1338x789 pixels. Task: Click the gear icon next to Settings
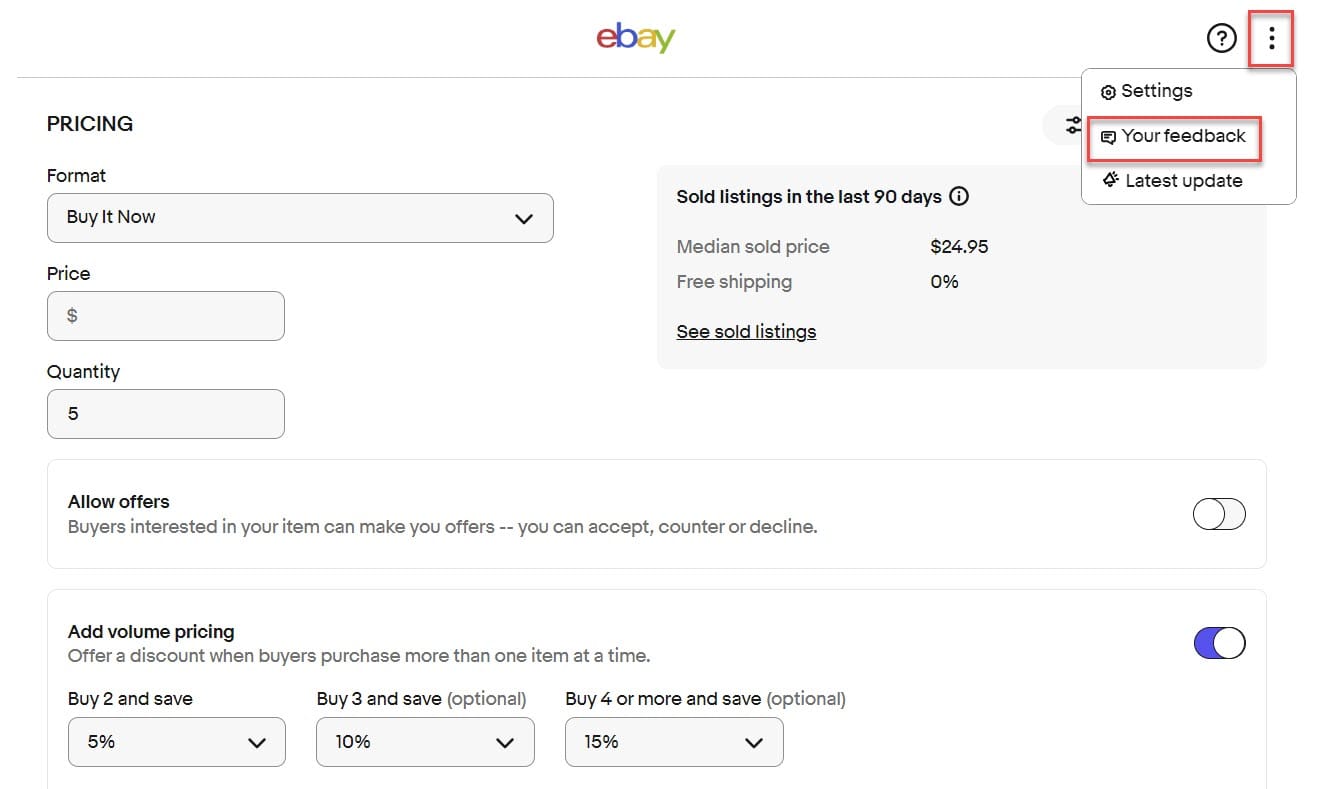coord(1108,92)
